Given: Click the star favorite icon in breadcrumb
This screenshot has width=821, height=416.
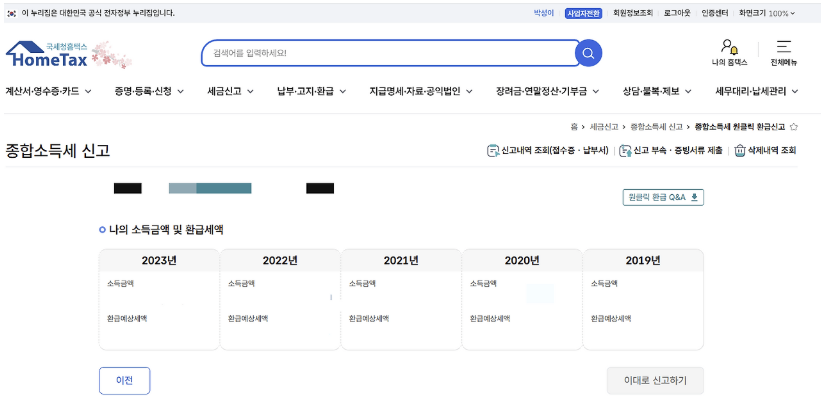Looking at the screenshot, I should [x=793, y=127].
